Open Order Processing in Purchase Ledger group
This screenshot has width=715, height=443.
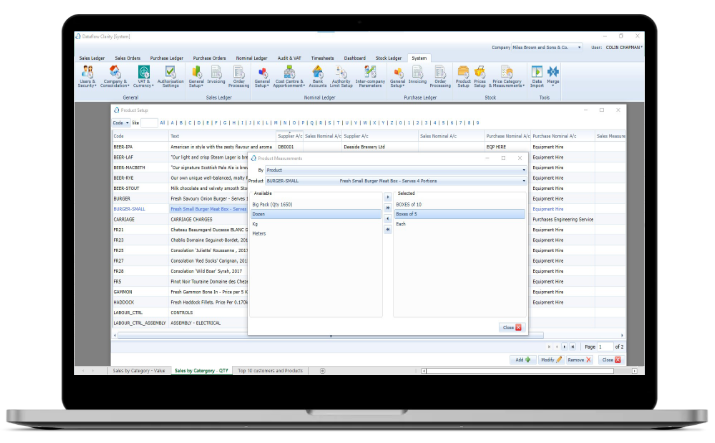coord(440,76)
